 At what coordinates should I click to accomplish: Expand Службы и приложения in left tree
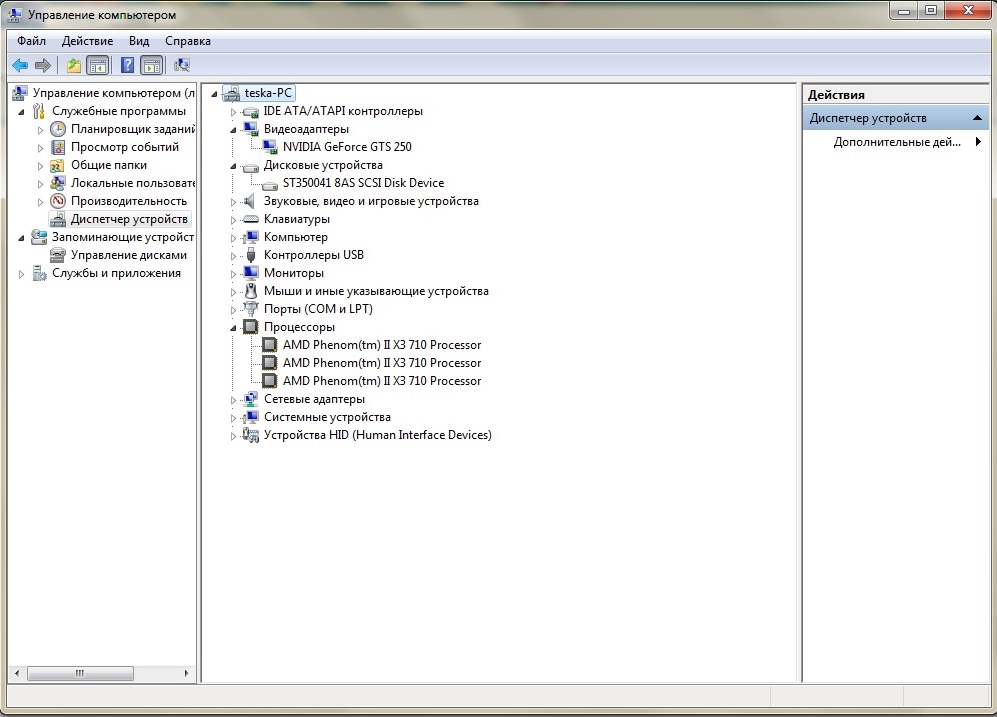coord(21,274)
